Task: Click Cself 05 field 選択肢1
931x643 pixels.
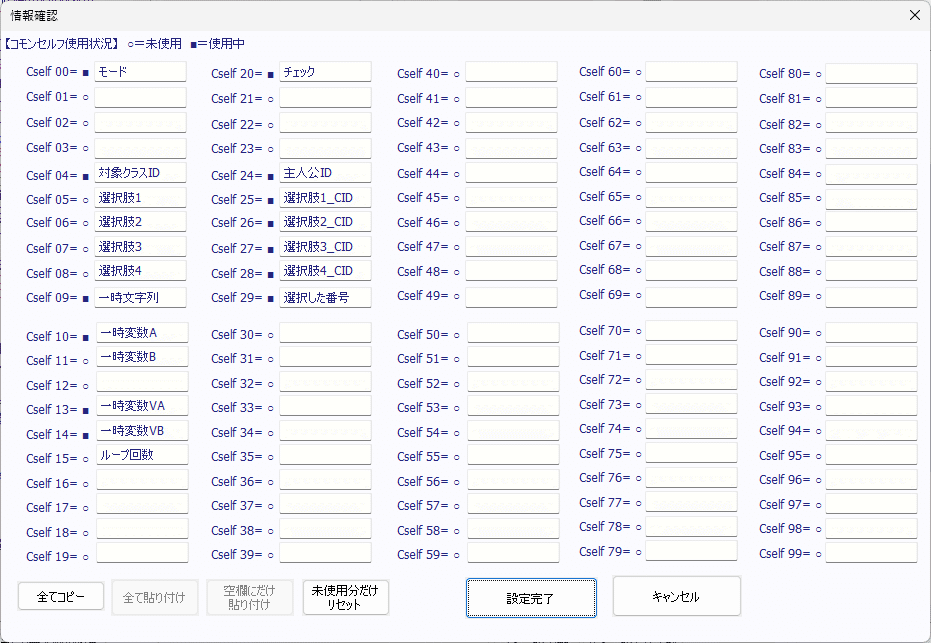Action: tap(140, 198)
